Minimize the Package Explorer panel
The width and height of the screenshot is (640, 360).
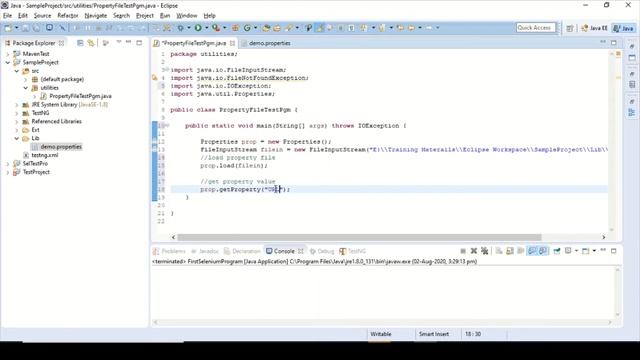click(129, 42)
